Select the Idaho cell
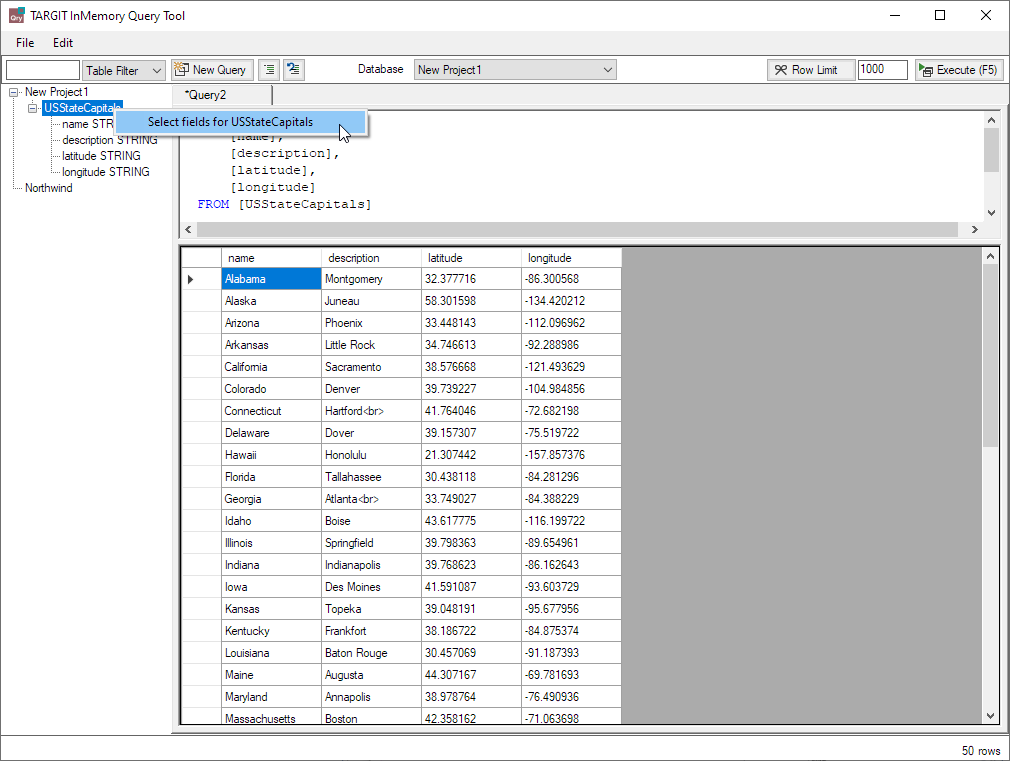Screen dimensions: 1010x761 pyautogui.click(x=271, y=521)
